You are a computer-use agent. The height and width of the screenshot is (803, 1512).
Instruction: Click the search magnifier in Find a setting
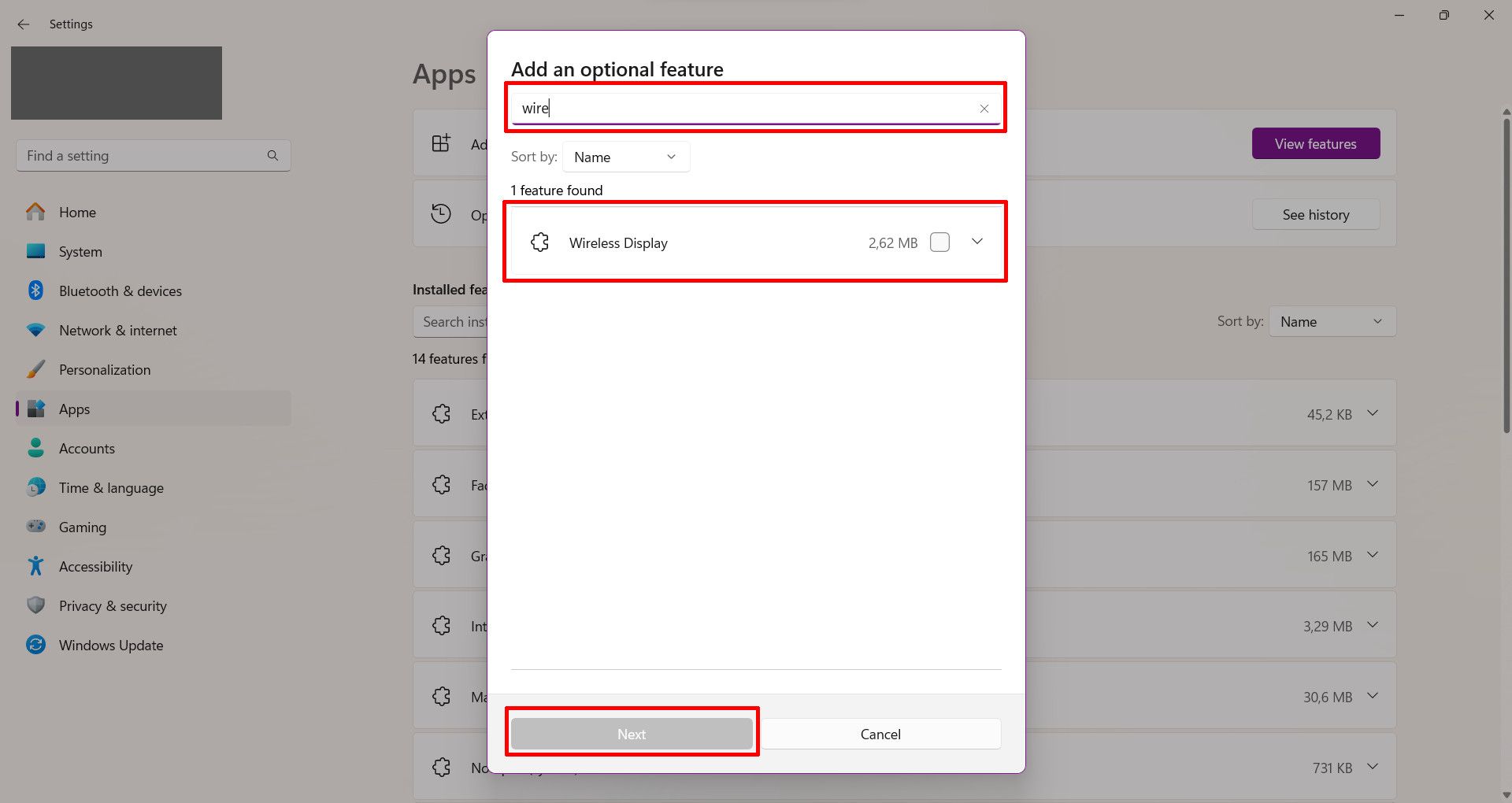pyautogui.click(x=272, y=156)
